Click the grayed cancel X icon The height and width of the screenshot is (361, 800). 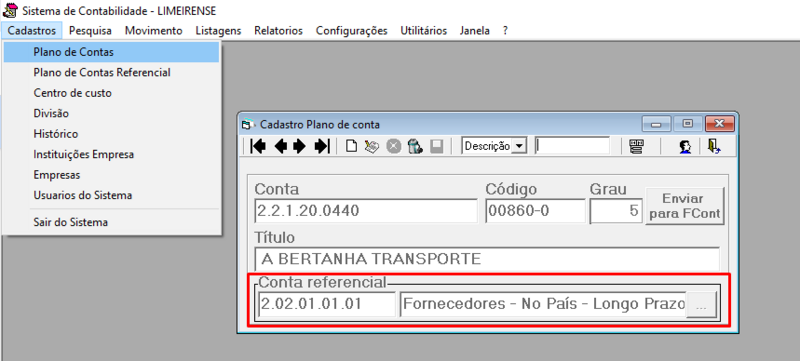[393, 147]
